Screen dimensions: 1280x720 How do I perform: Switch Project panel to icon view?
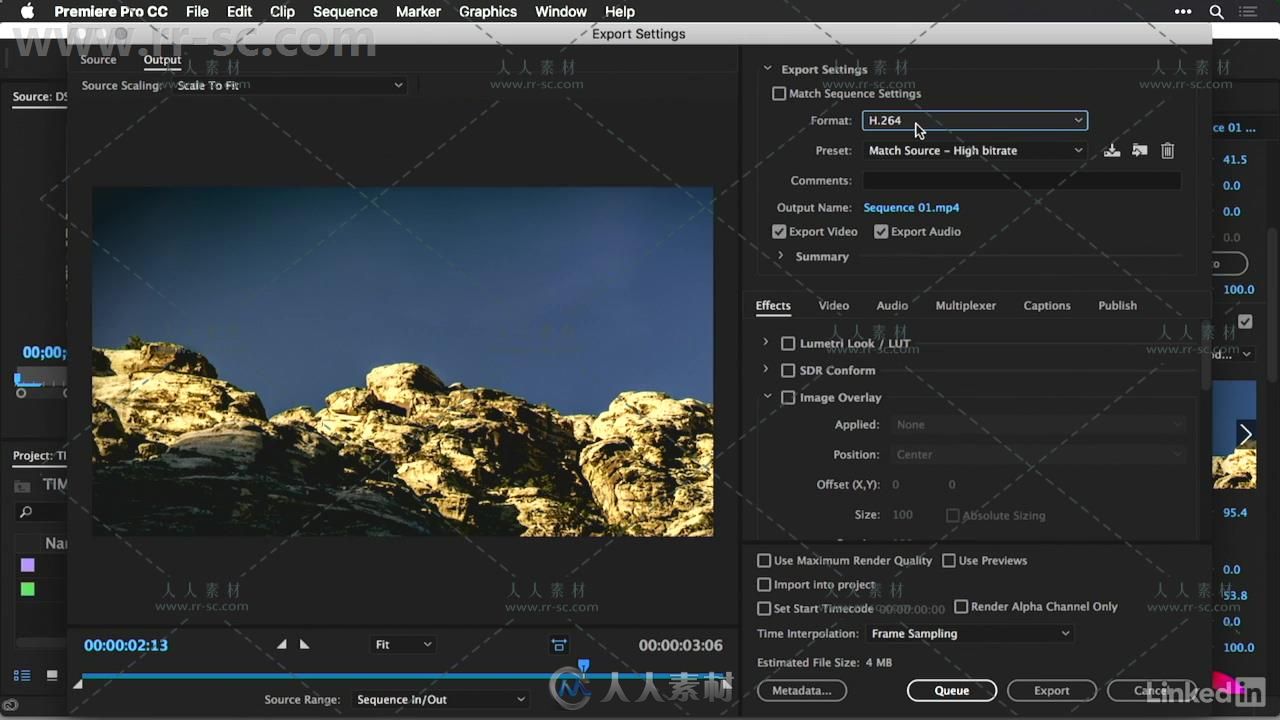[52, 676]
